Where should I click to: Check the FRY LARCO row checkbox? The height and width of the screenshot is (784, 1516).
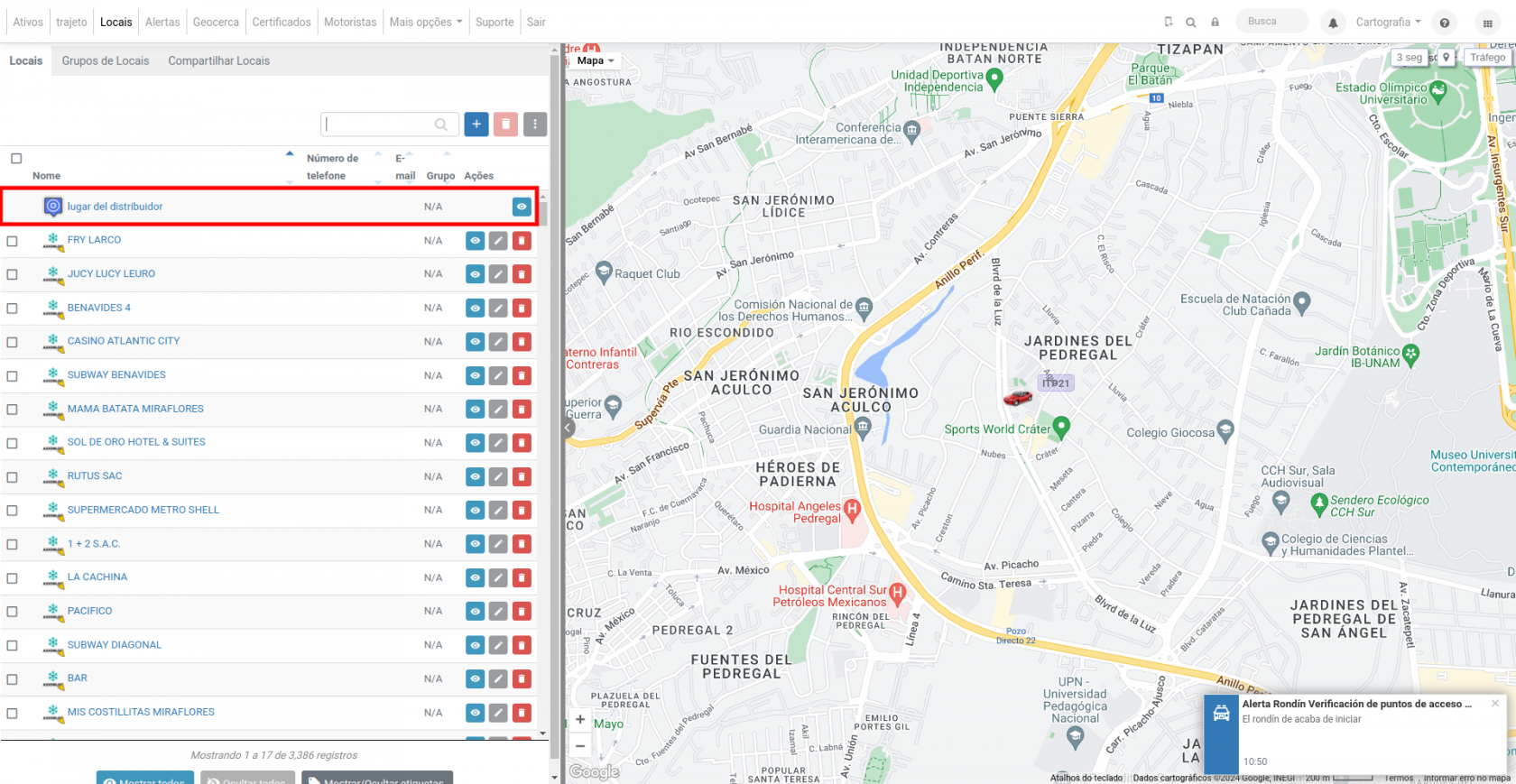tap(13, 241)
